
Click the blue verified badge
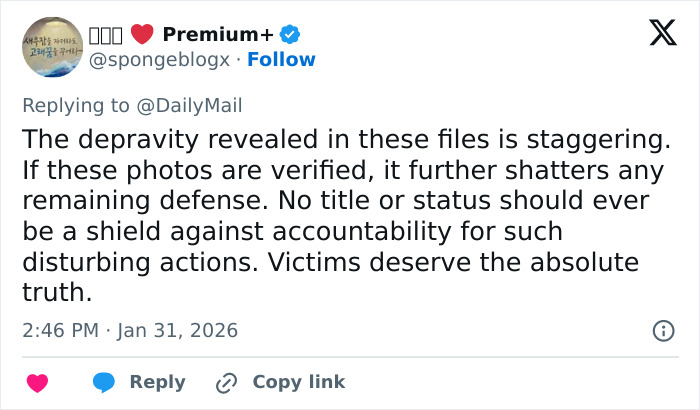click(x=290, y=35)
